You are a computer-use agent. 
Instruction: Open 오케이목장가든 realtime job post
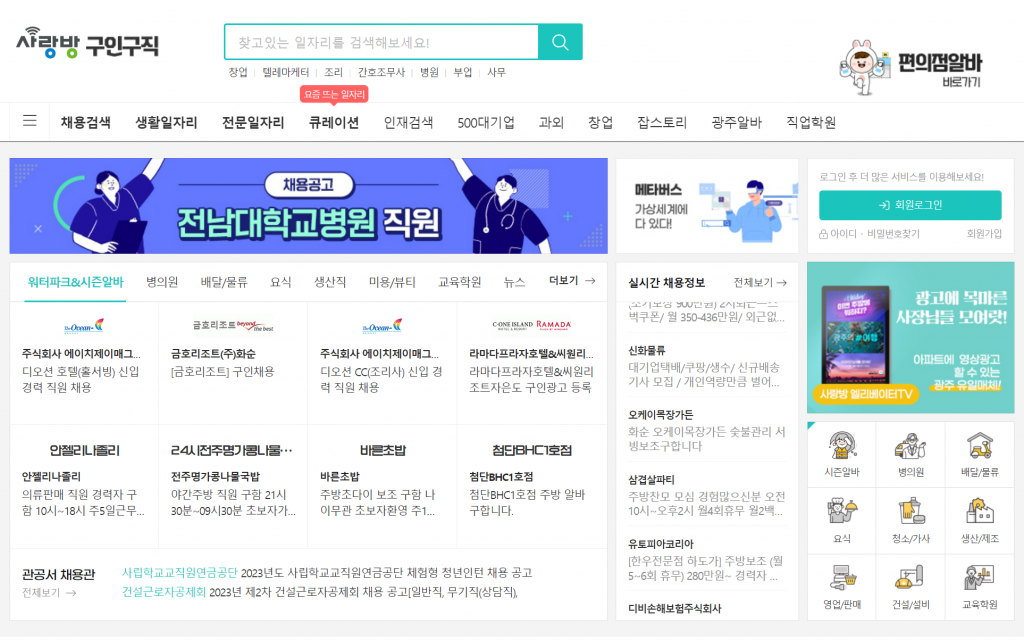pyautogui.click(x=707, y=431)
